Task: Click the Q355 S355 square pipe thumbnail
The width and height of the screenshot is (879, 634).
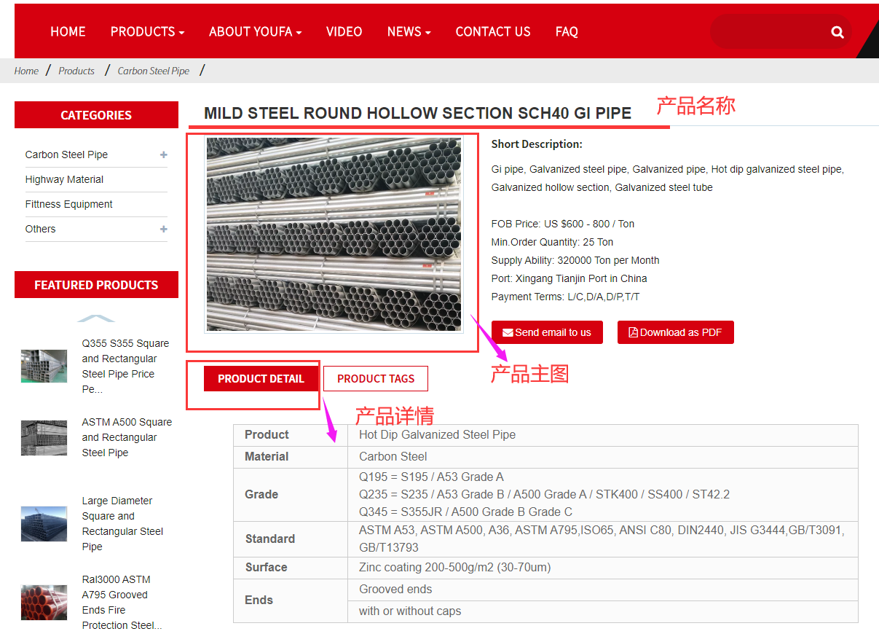Action: tap(44, 366)
